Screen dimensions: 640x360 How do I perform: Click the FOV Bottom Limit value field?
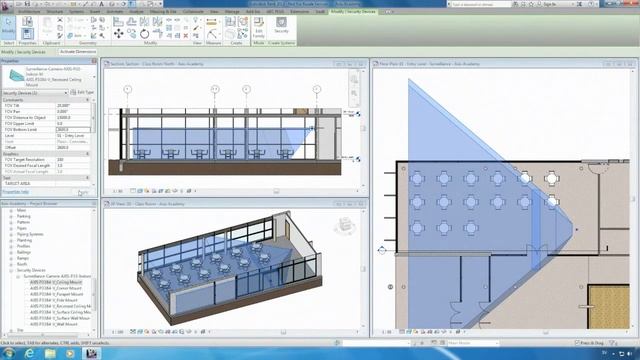(x=73, y=129)
